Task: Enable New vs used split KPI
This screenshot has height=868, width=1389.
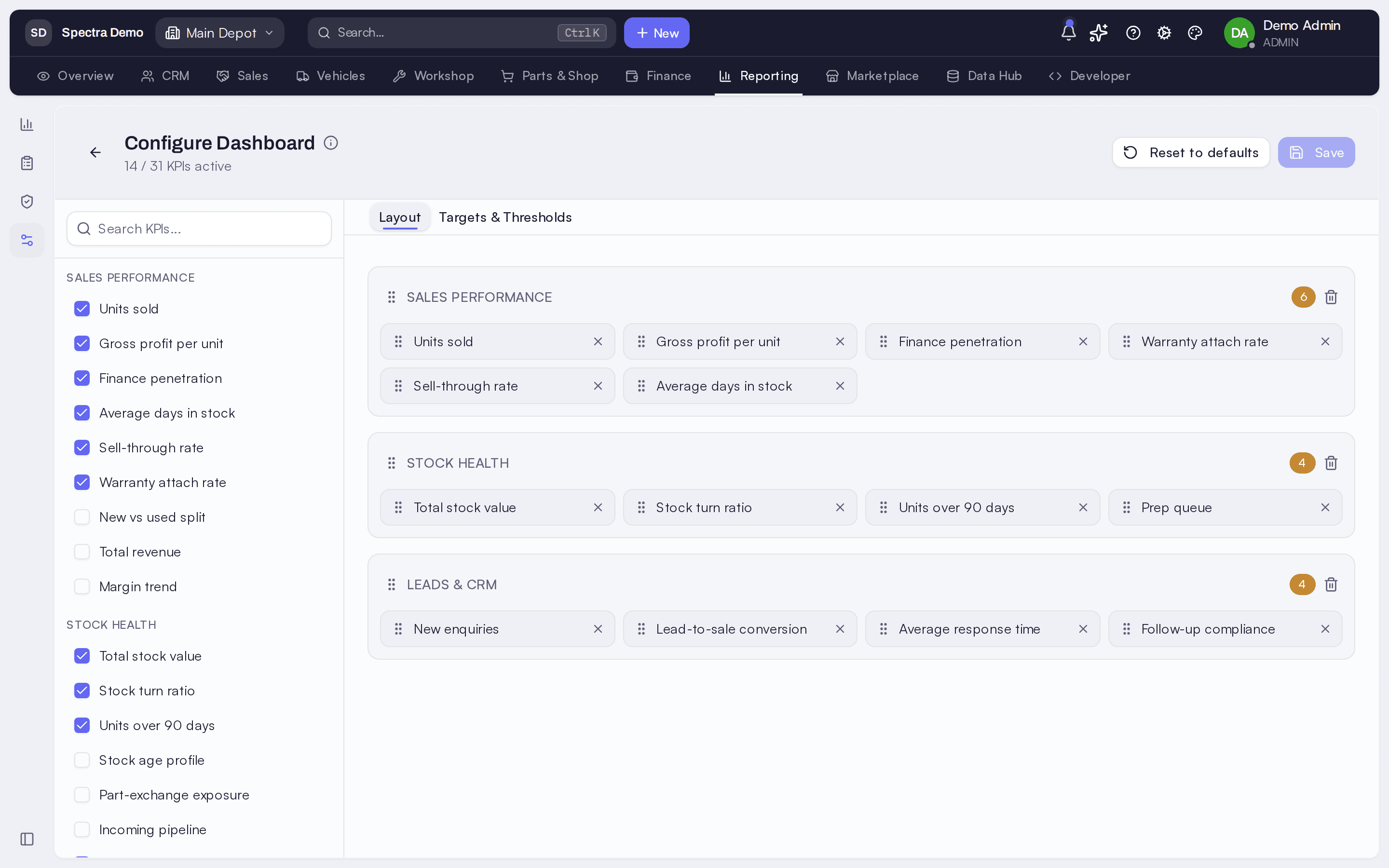Action: [82, 517]
